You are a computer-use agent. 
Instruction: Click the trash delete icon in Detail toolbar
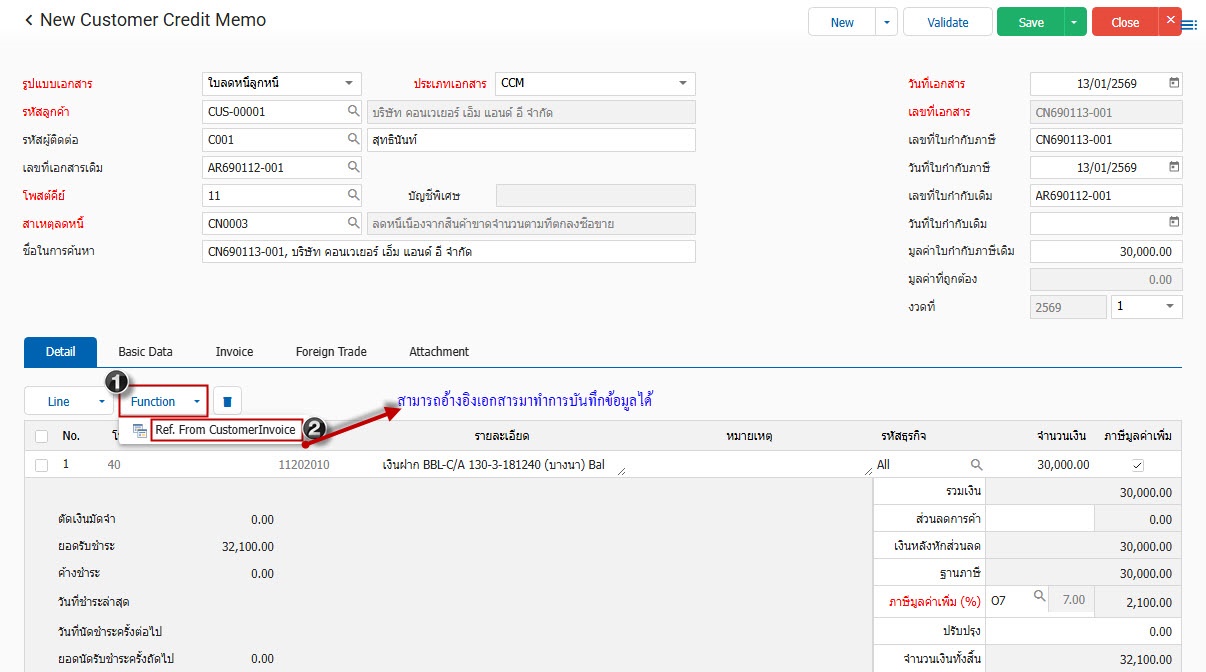tap(227, 402)
